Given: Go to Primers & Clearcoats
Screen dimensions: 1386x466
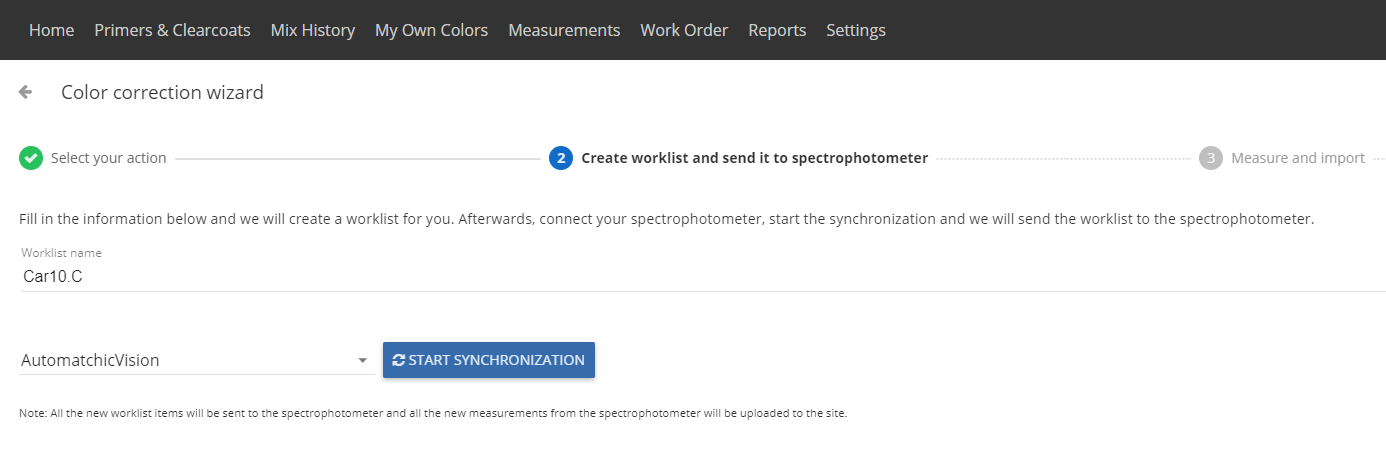Looking at the screenshot, I should pyautogui.click(x=172, y=30).
